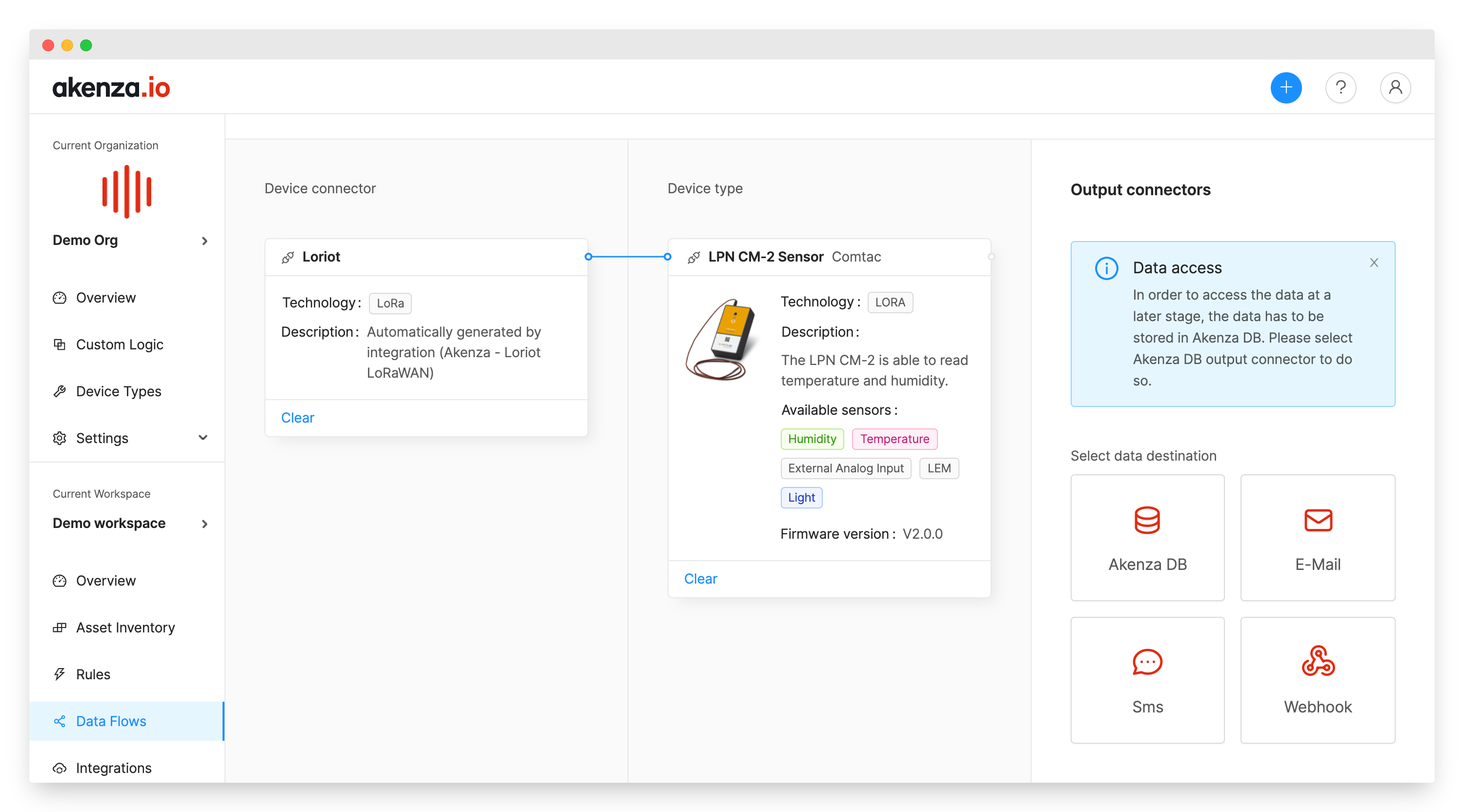Click the Current Organization label
1464x812 pixels.
105,145
